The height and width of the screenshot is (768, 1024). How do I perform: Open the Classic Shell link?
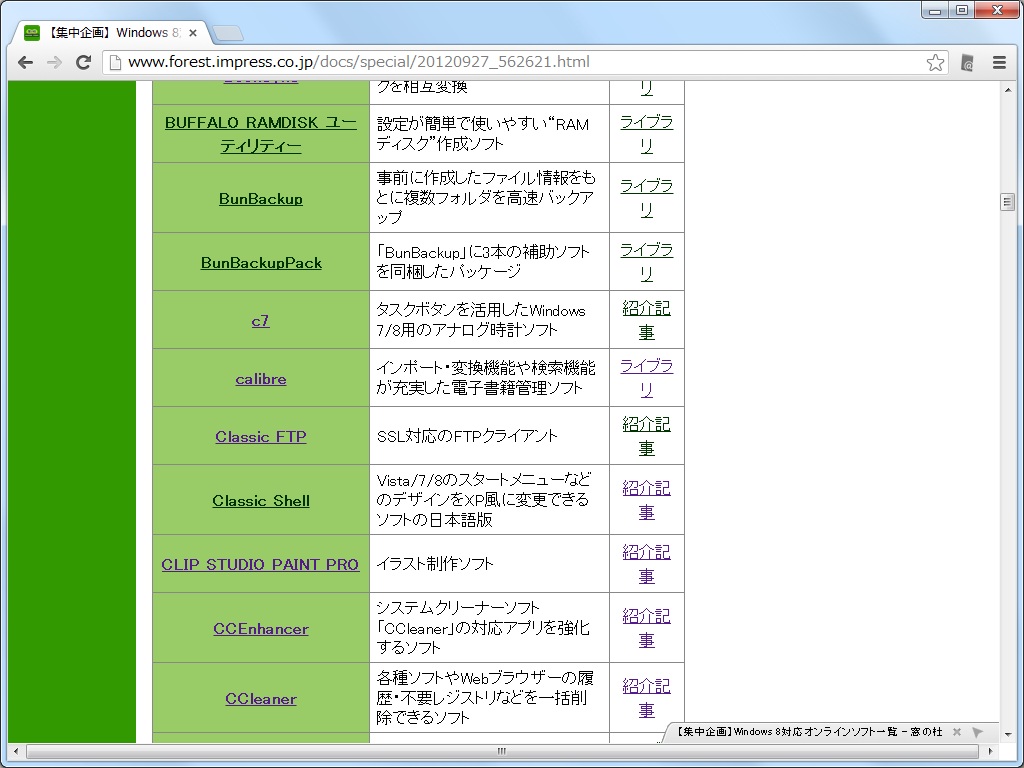tap(260, 500)
